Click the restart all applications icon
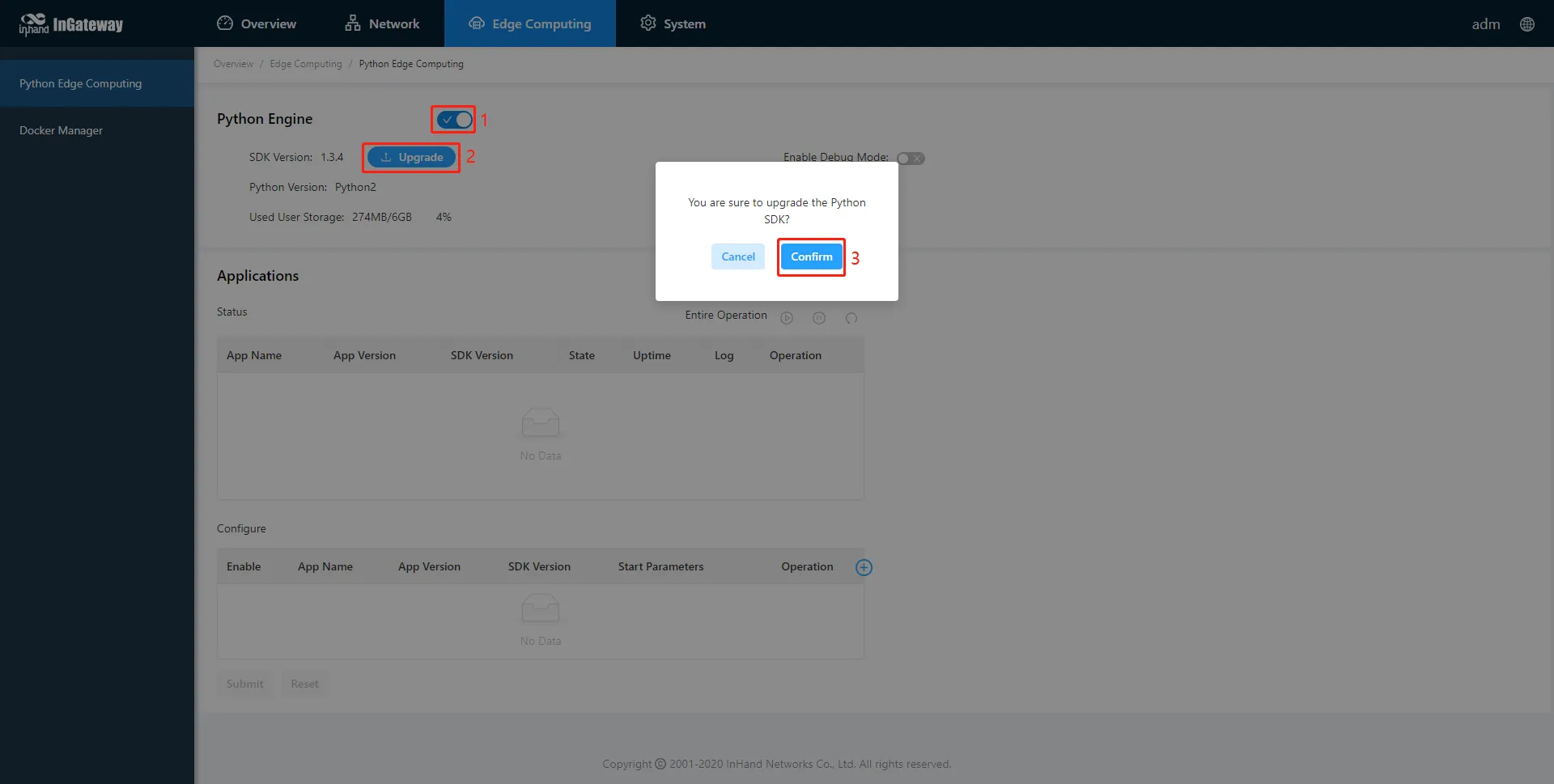 point(851,318)
